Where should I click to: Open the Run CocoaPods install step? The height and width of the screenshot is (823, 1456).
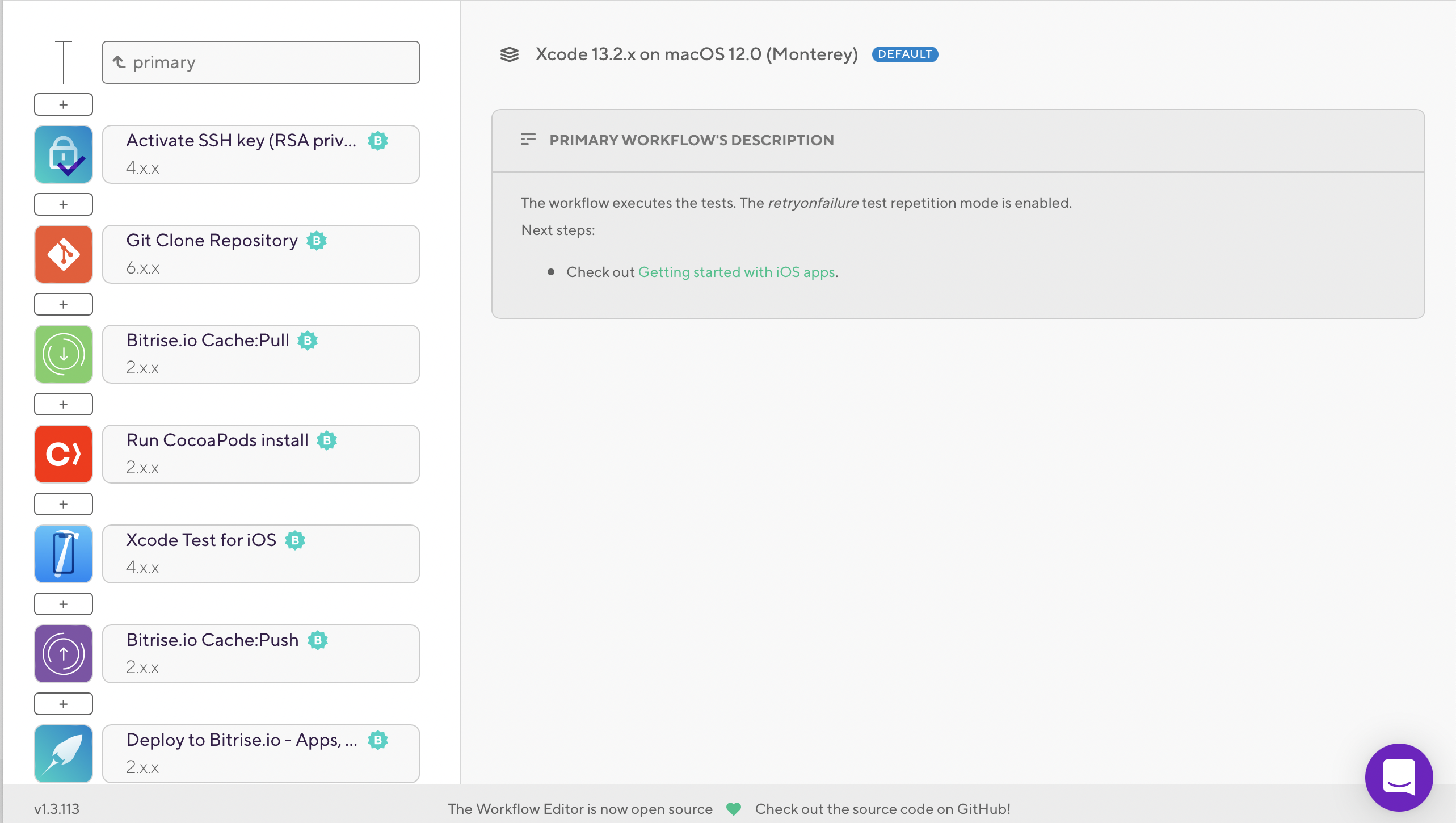pyautogui.click(x=260, y=454)
